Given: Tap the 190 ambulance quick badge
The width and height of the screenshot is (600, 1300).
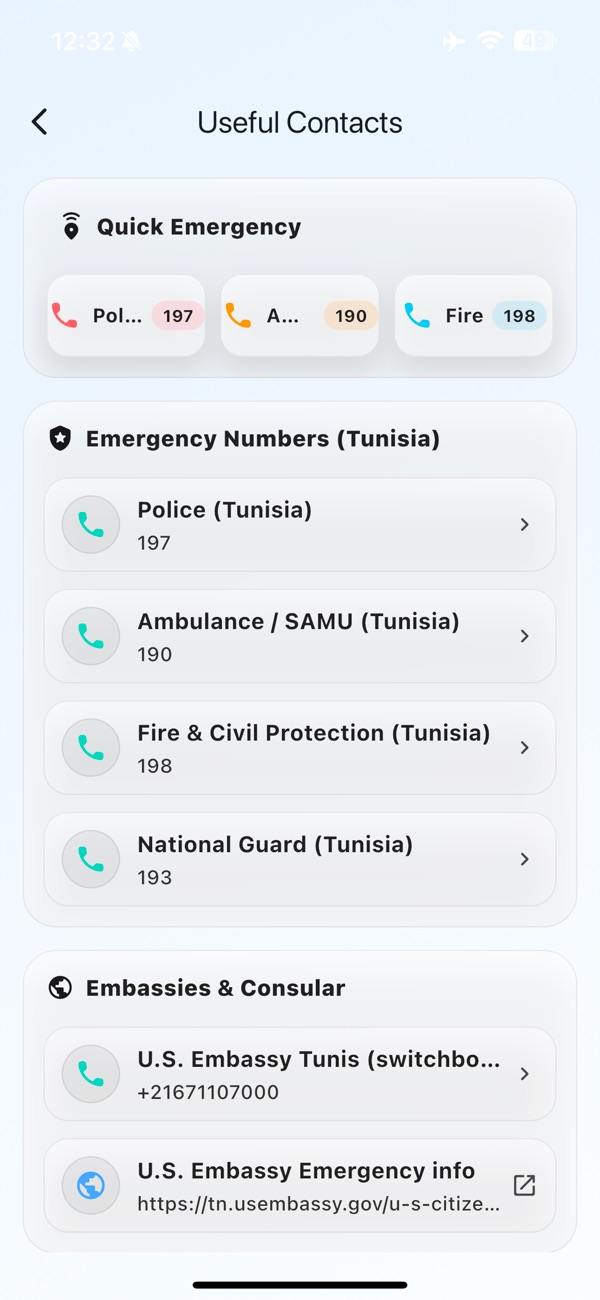Looking at the screenshot, I should (x=351, y=316).
